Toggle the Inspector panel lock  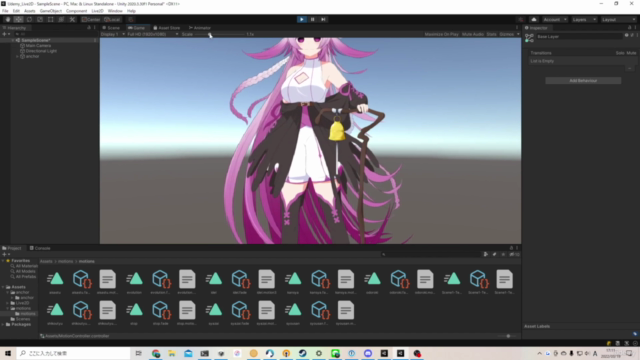pyautogui.click(x=630, y=28)
